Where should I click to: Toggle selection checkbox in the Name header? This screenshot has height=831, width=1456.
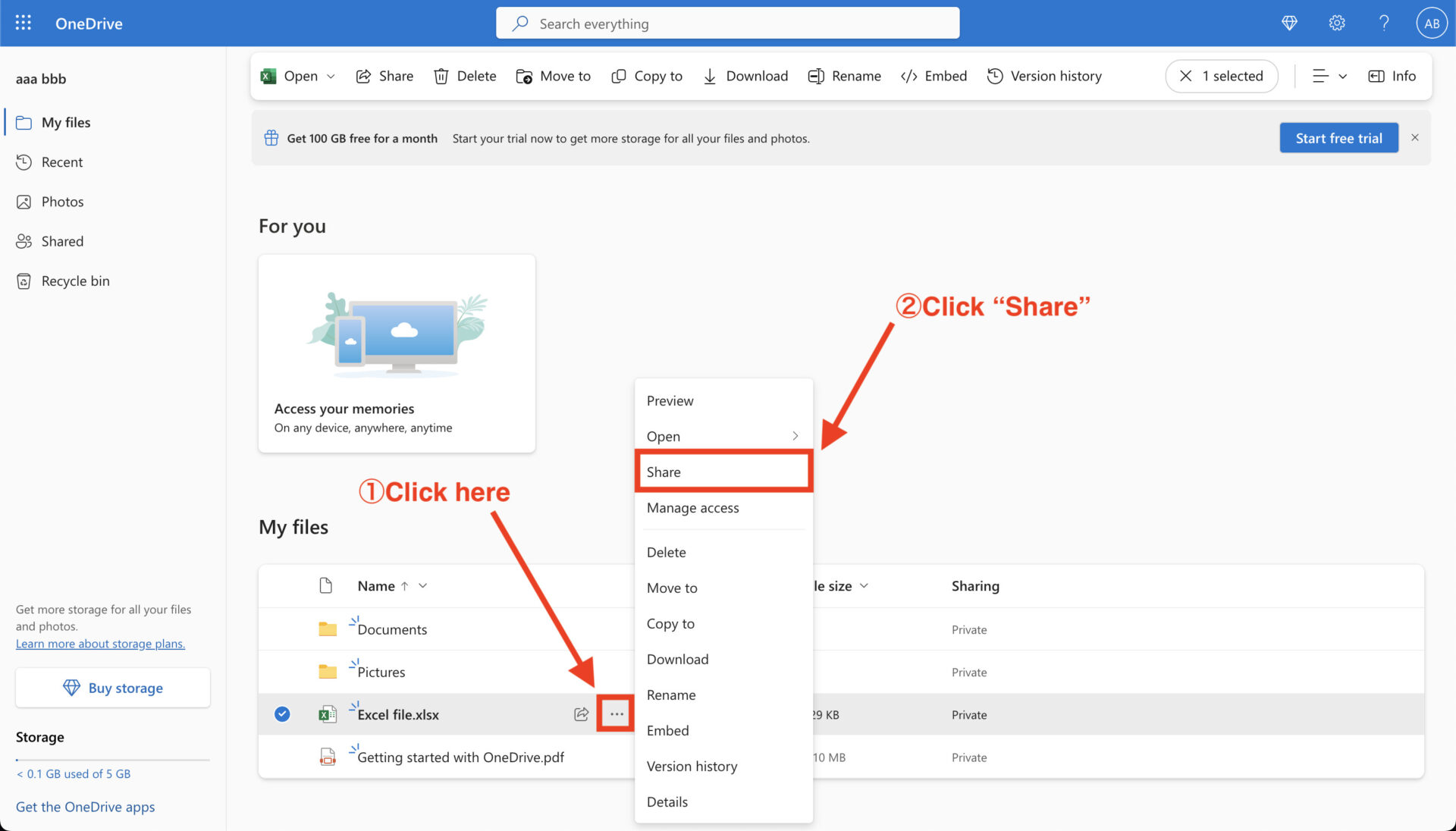(x=281, y=585)
